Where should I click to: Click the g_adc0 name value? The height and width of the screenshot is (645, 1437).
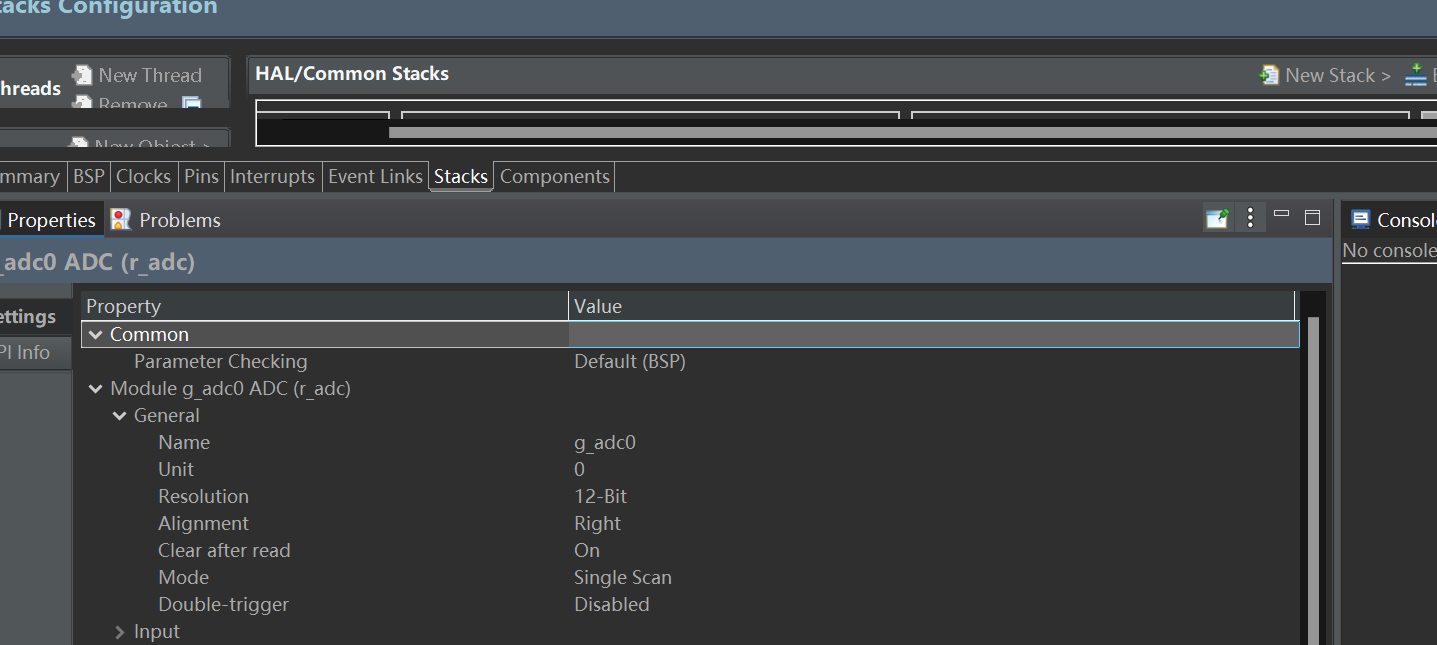pyautogui.click(x=605, y=443)
